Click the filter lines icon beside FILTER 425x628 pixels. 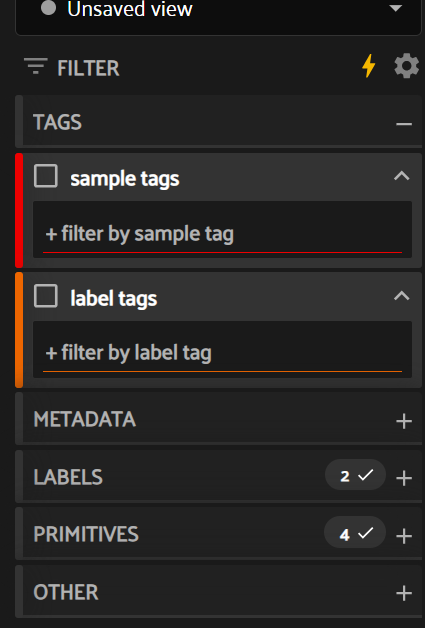[x=36, y=66]
